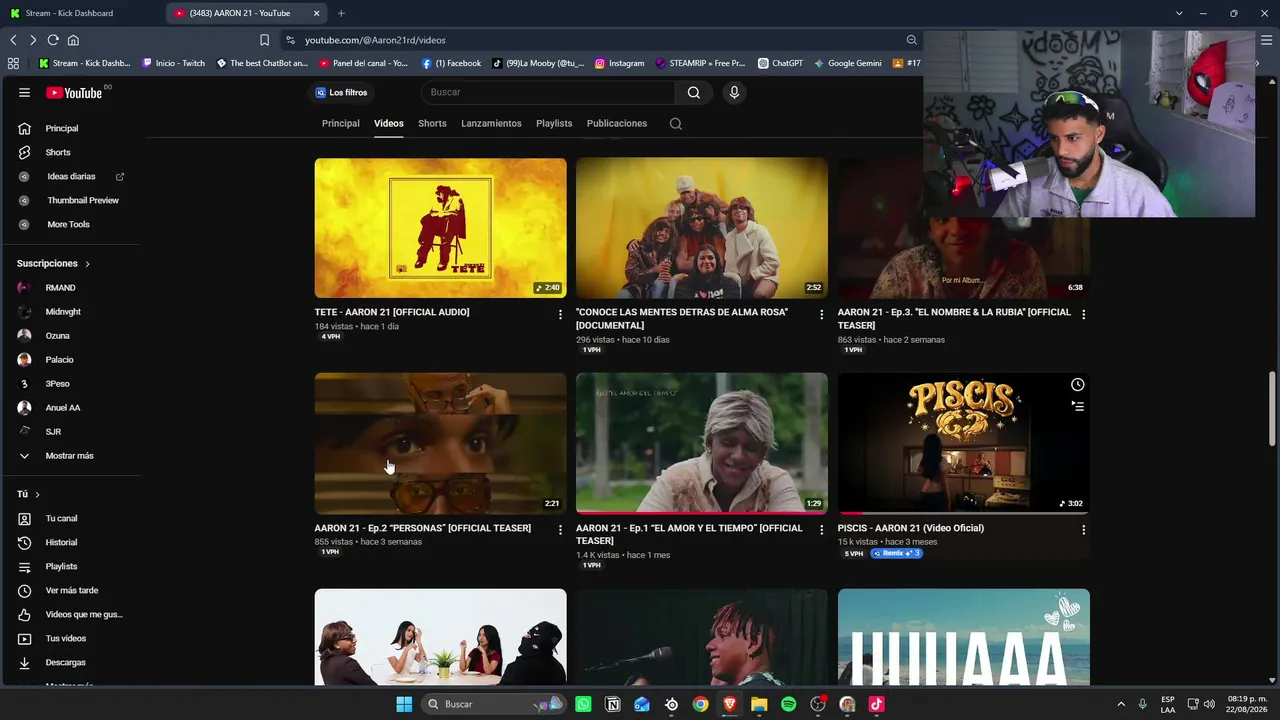The width and height of the screenshot is (1280, 720).
Task: Click the Windows Start button
Action: click(x=404, y=704)
